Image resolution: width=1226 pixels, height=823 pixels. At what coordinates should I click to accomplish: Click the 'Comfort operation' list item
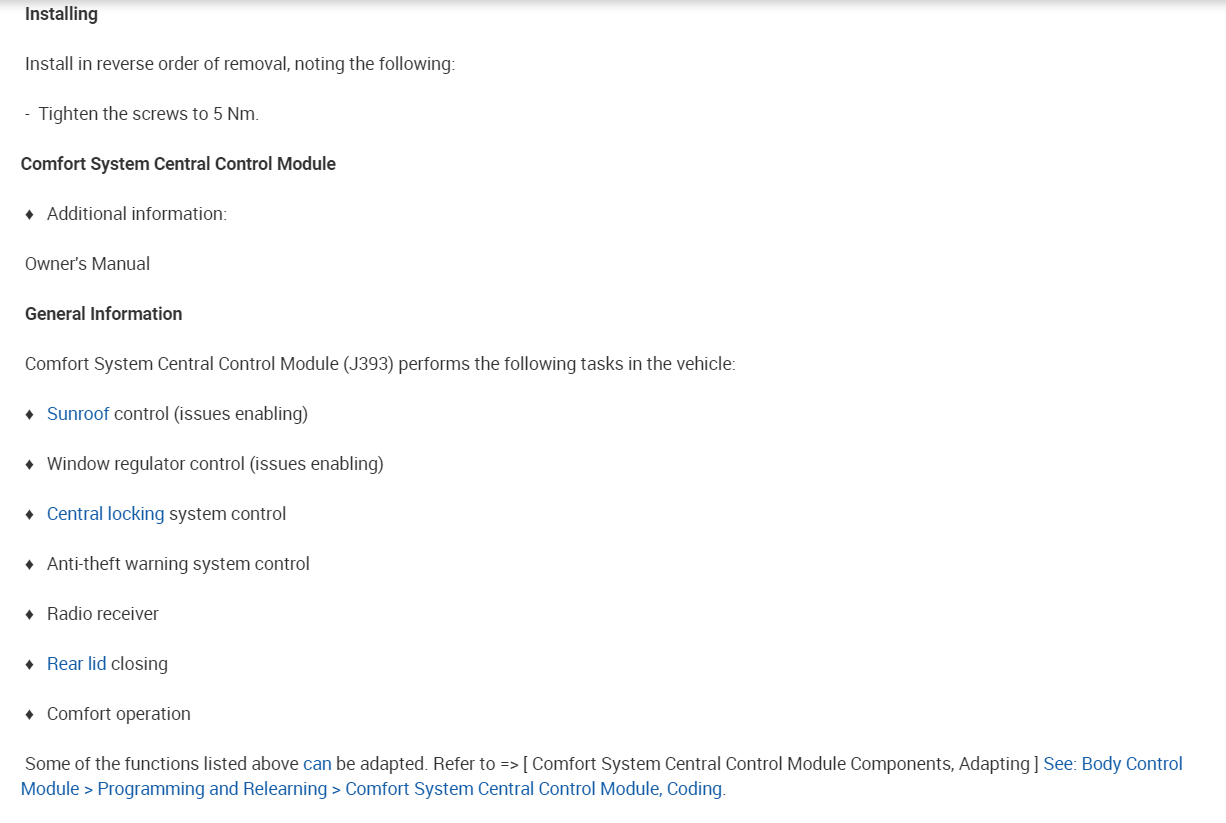(118, 714)
